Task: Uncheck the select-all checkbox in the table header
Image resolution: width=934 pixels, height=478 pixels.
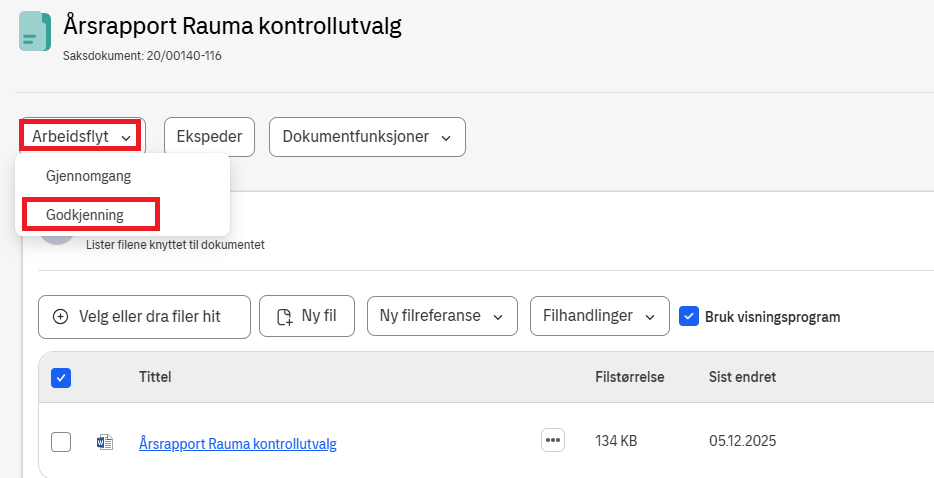Action: (x=61, y=377)
